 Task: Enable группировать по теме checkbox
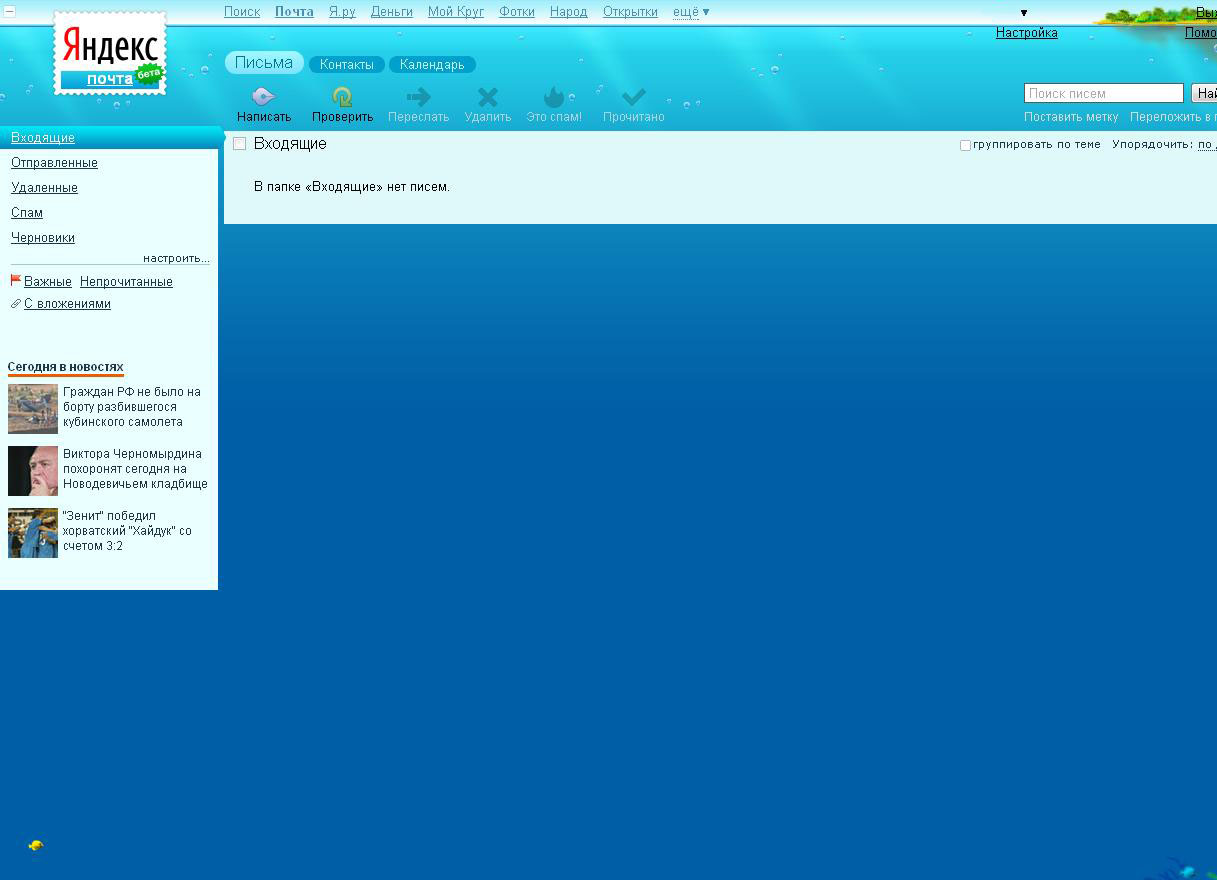click(x=965, y=145)
